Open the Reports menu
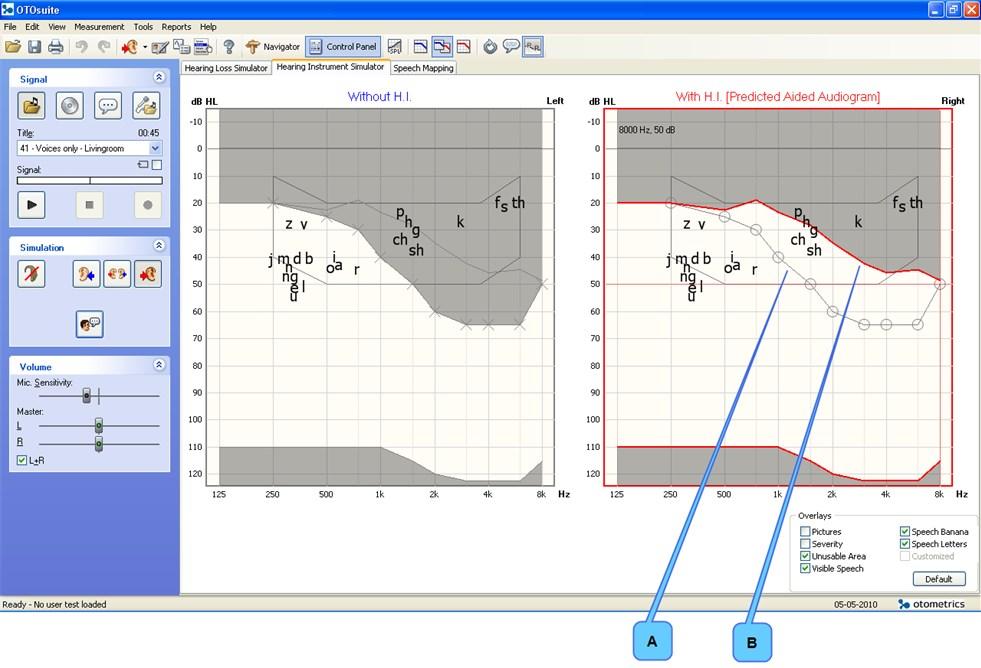Screen dimensions: 981x668 tap(176, 27)
